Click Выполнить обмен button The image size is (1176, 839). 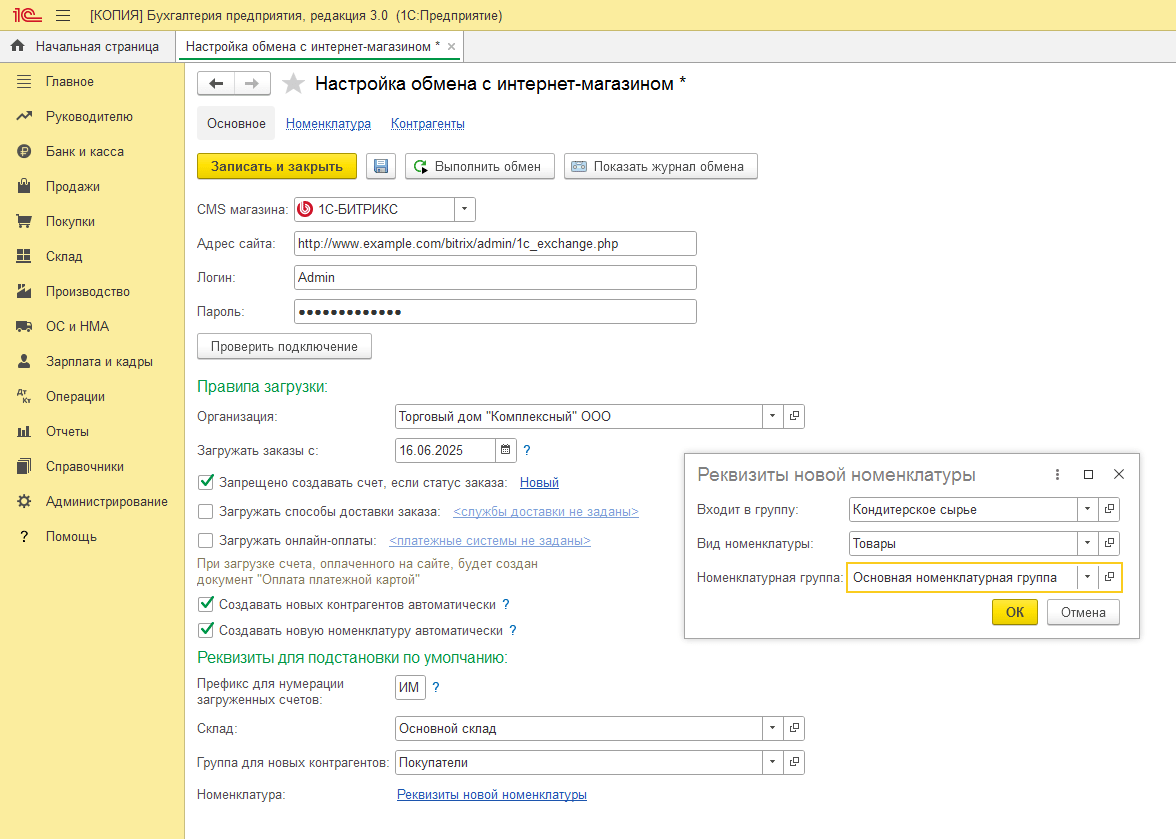[x=480, y=166]
